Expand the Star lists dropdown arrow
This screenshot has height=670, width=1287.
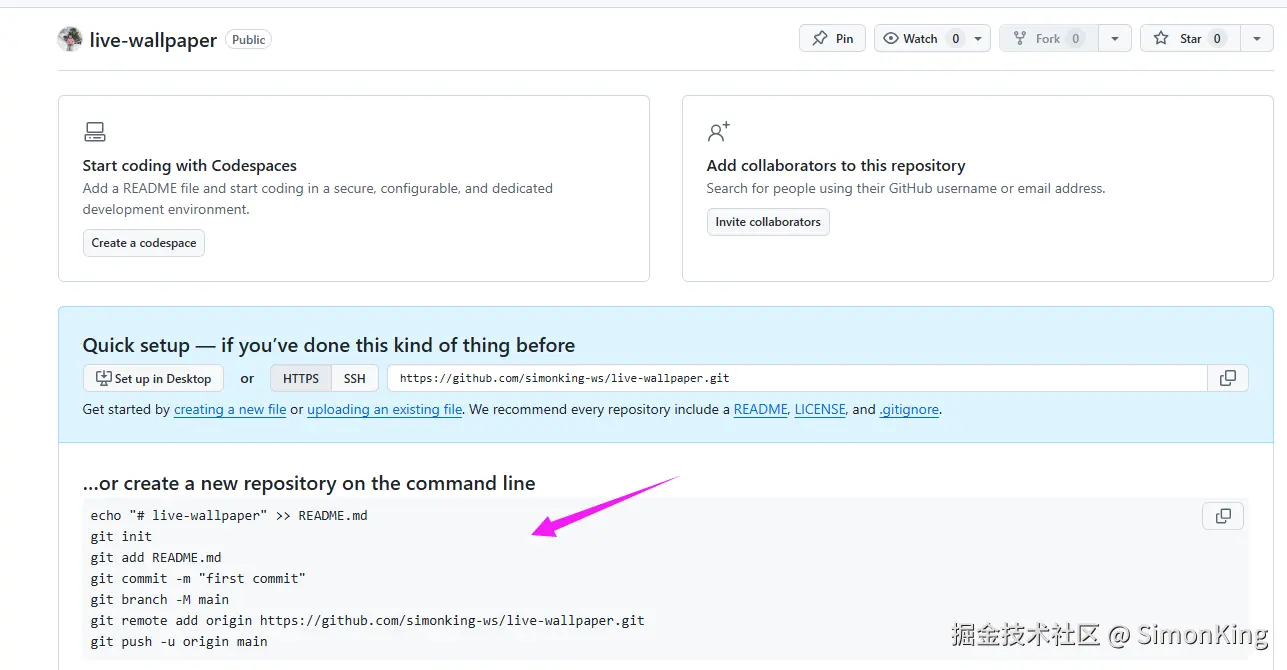[x=1256, y=39]
